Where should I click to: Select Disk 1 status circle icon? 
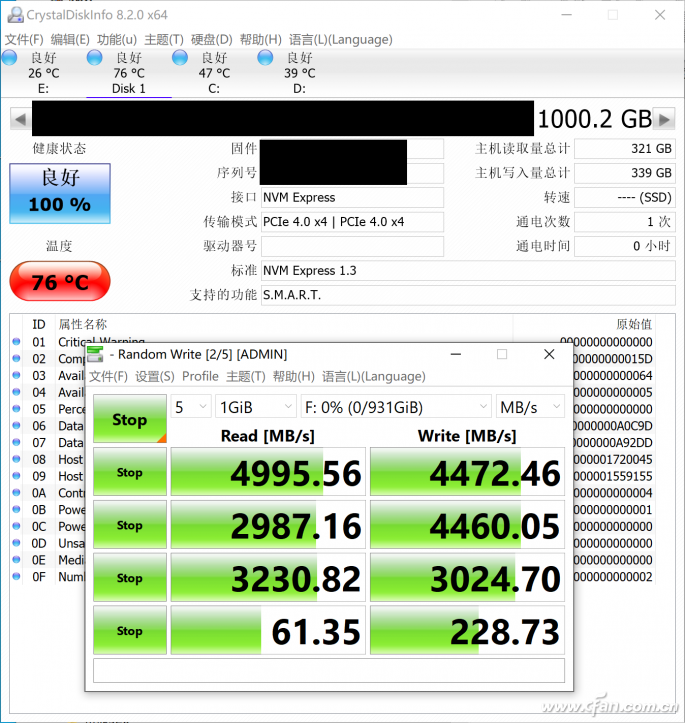click(x=94, y=58)
